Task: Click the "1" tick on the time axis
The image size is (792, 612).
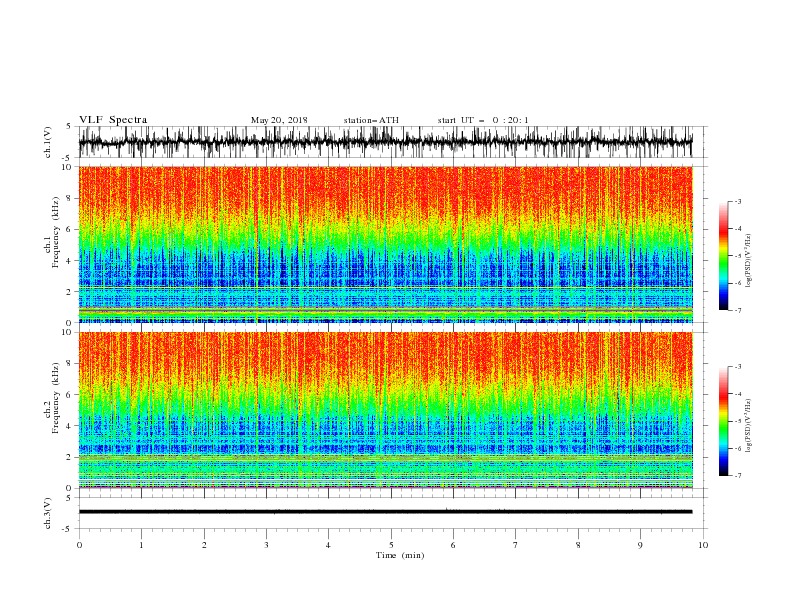Action: [141, 545]
